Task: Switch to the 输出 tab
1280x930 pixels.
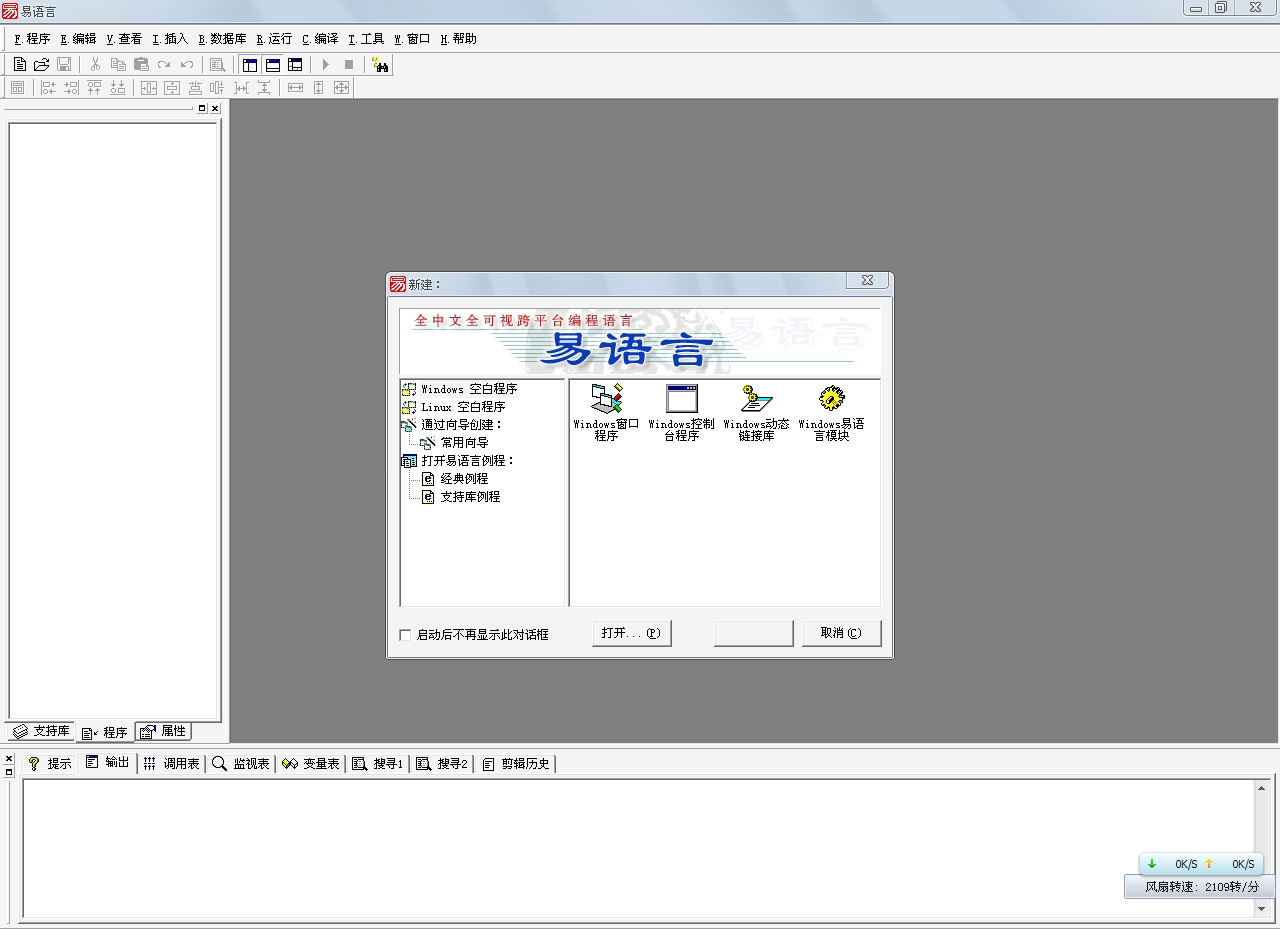Action: [x=108, y=762]
